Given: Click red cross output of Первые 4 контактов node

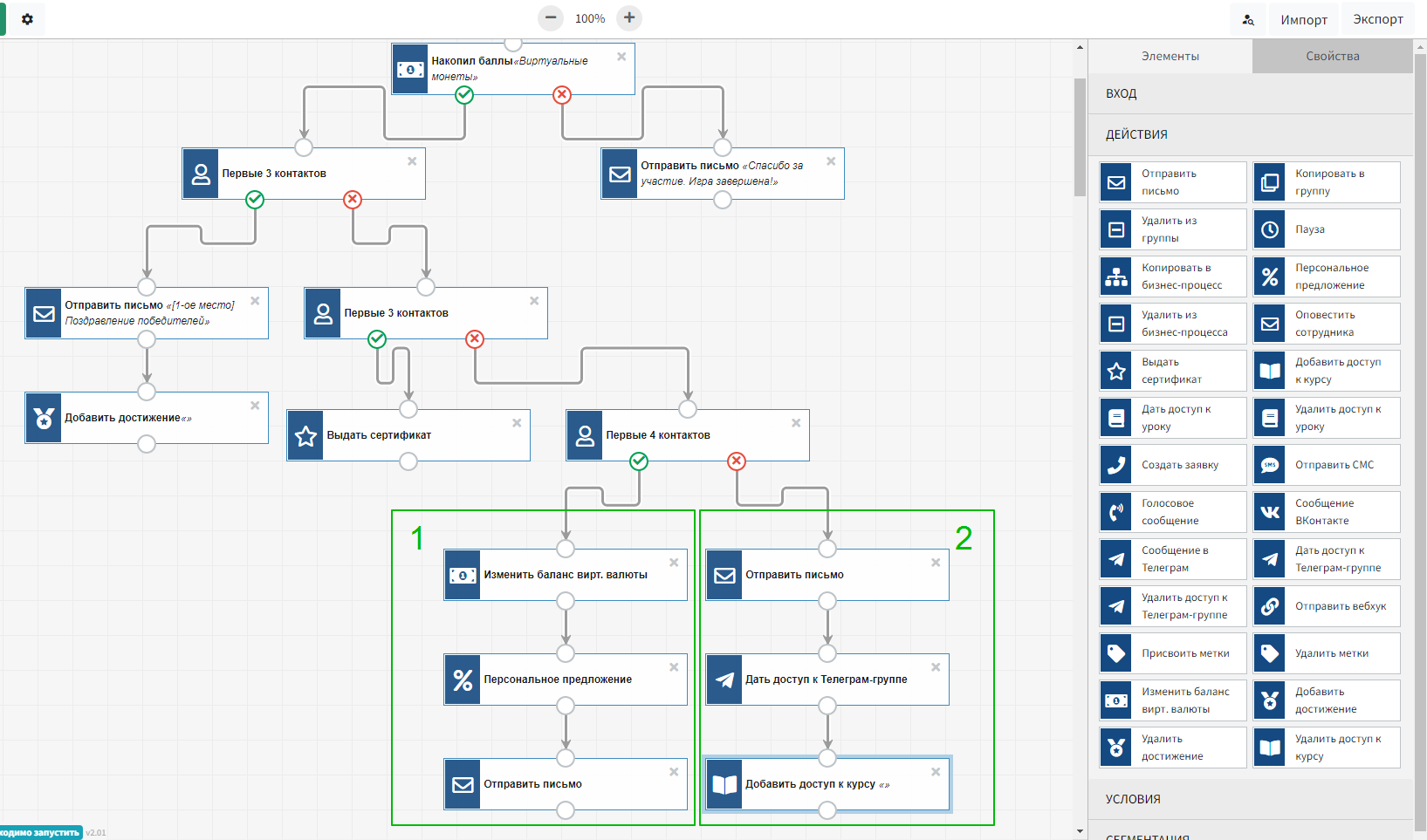Looking at the screenshot, I should coord(737,461).
